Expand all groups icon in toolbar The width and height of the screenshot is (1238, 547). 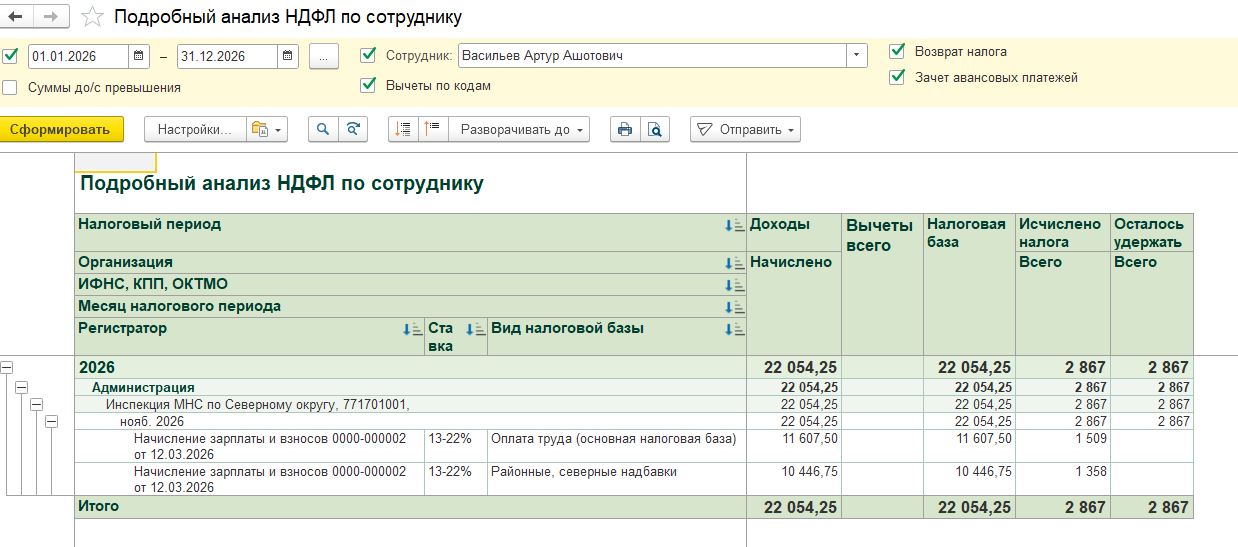tap(433, 129)
